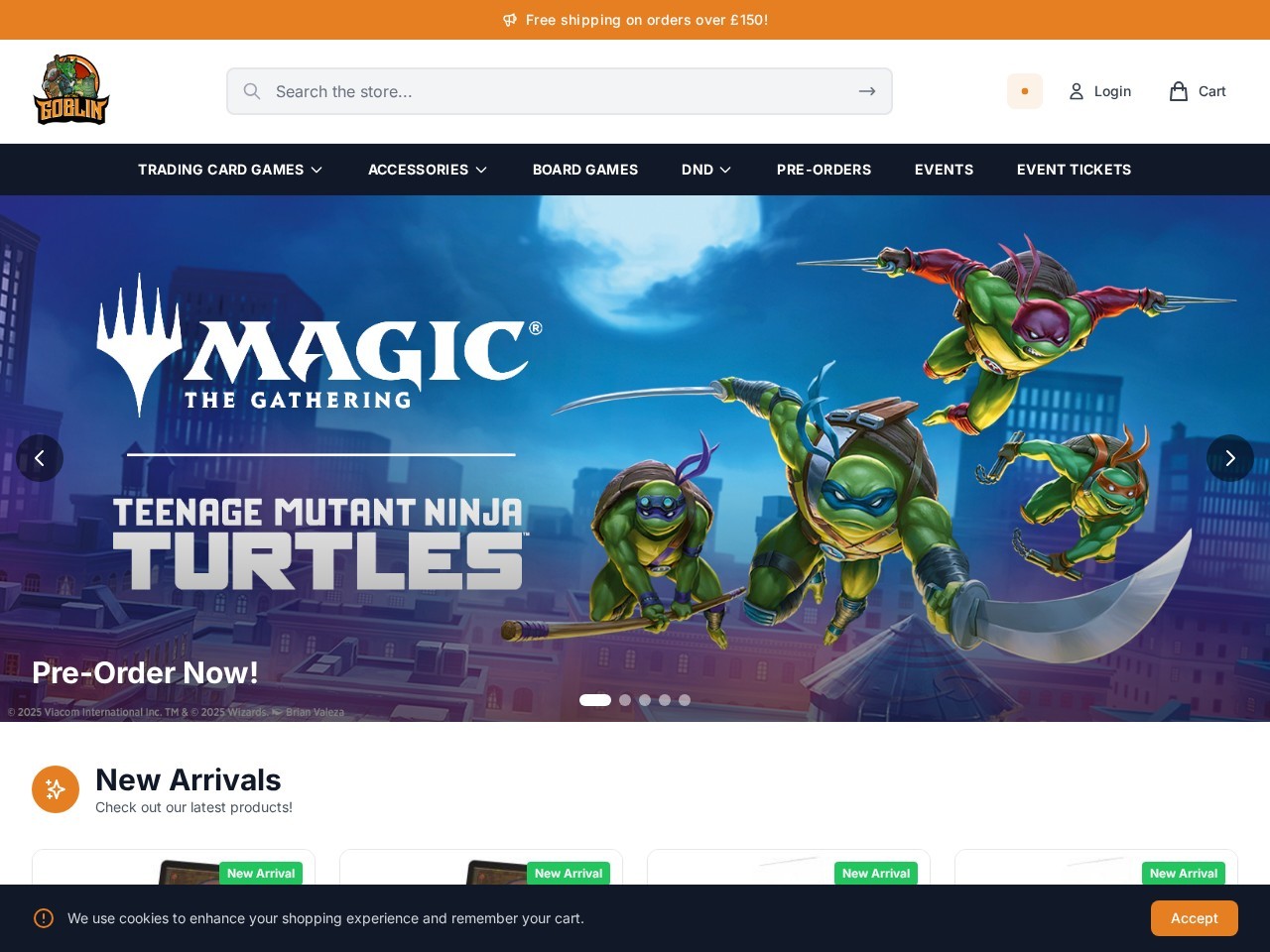The height and width of the screenshot is (952, 1270).
Task: Open the Accessories dropdown menu
Action: pyautogui.click(x=428, y=170)
